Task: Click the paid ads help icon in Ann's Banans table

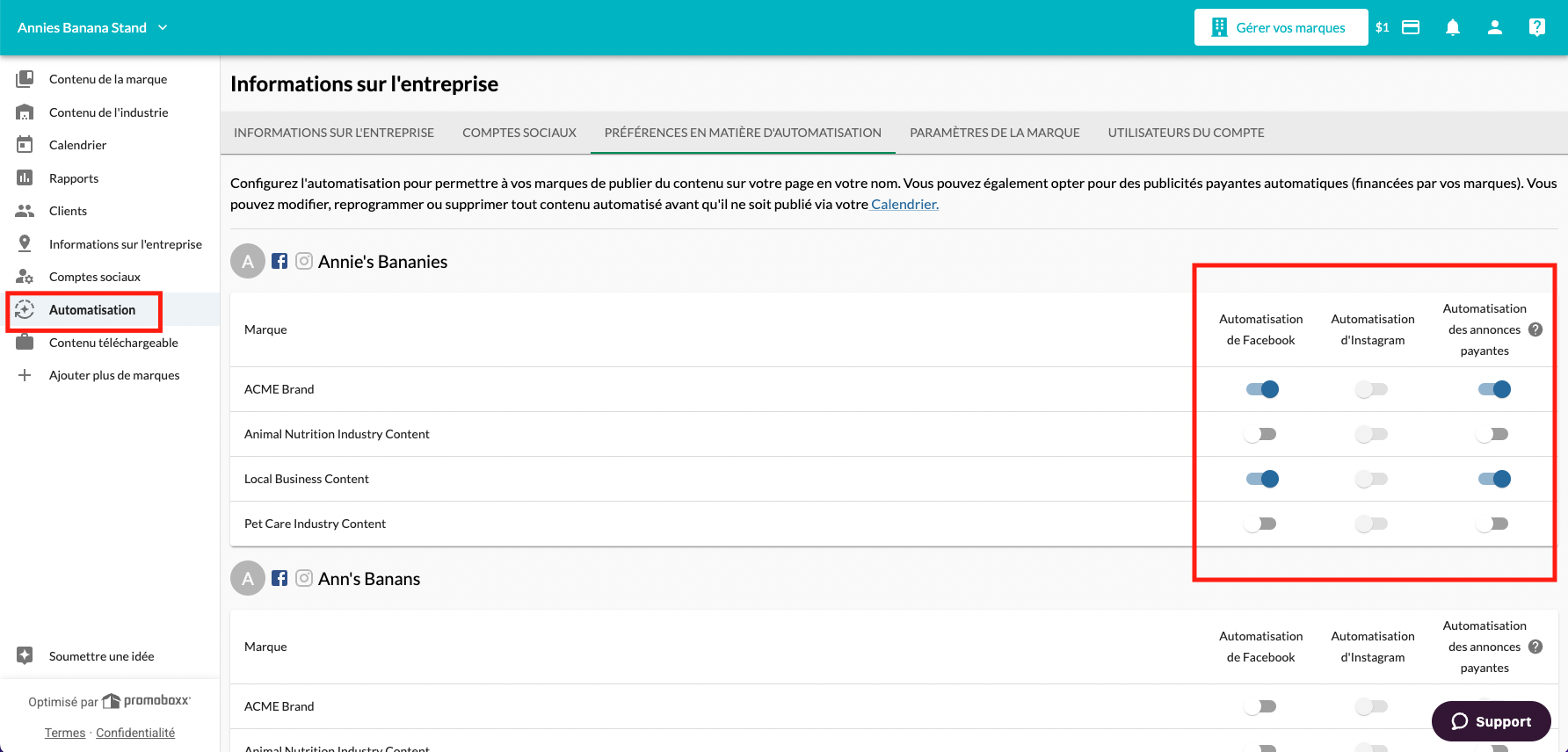Action: pos(1535,647)
